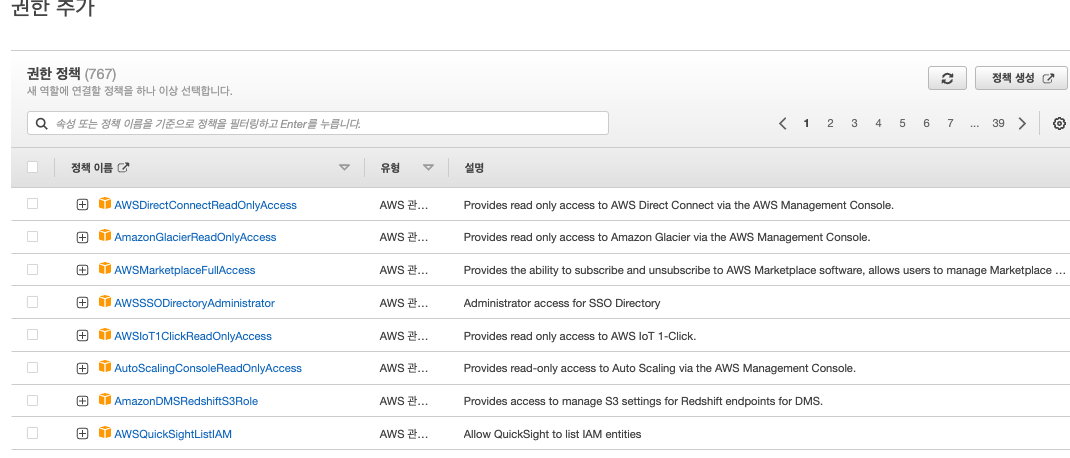Expand the AWSDirectConnectReadOnlyAccess policy details

(83, 205)
